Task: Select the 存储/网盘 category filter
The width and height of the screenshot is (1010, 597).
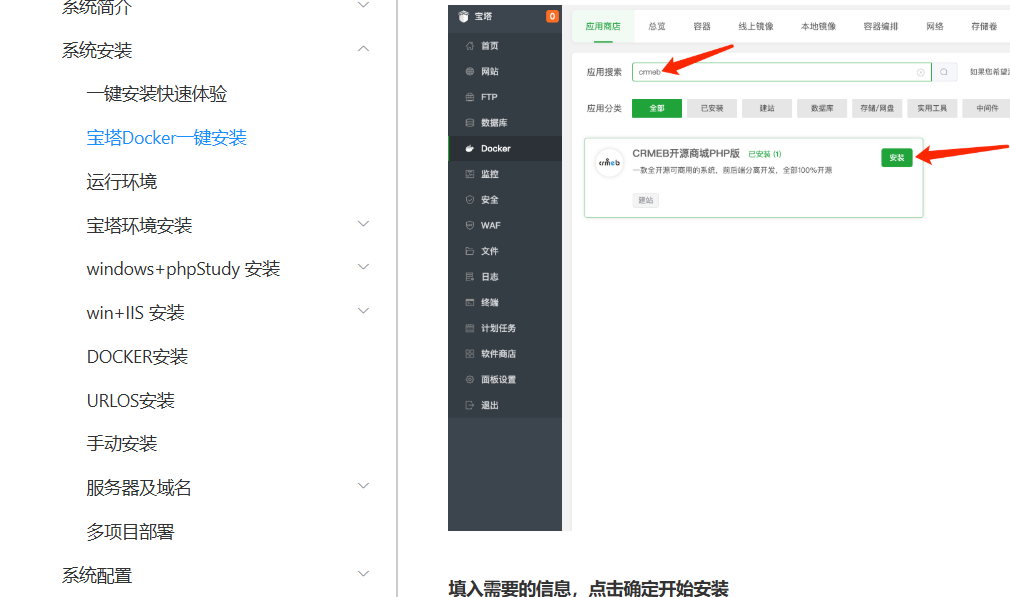Action: click(x=877, y=108)
